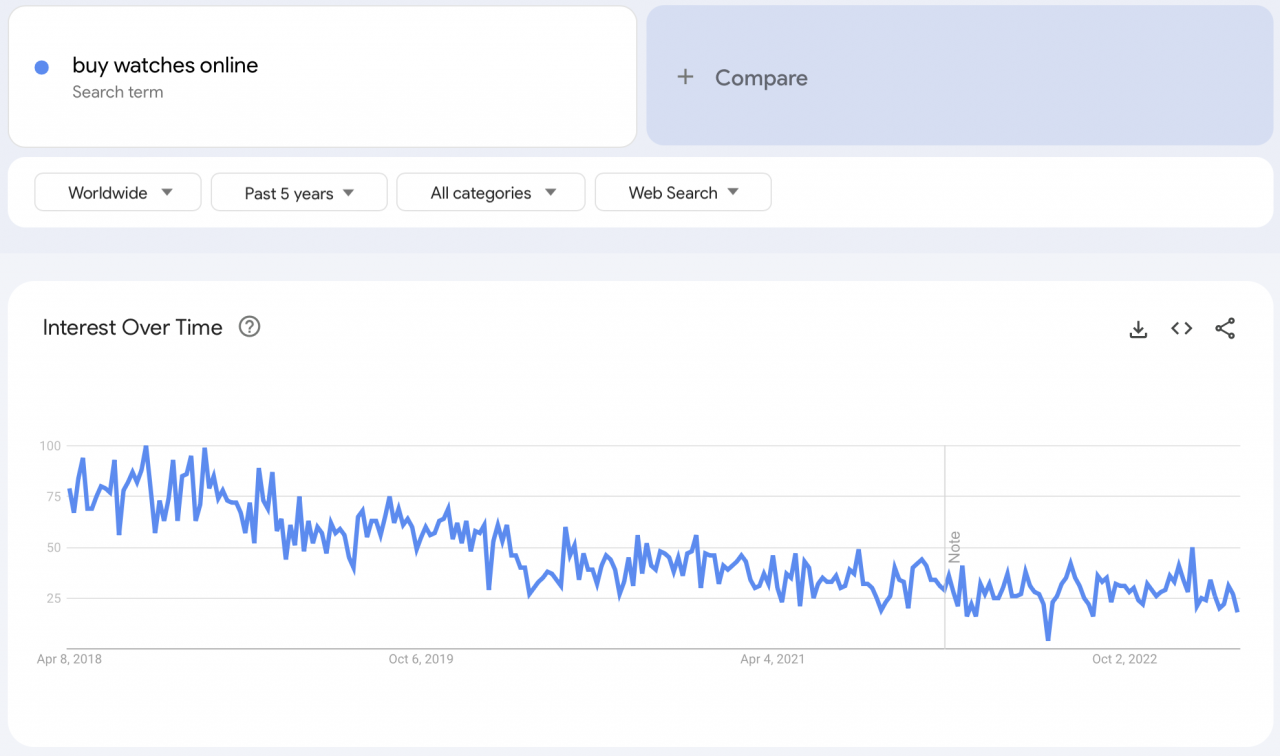The image size is (1280, 756).
Task: Click the Oct 2, 2022 axis label
Action: pyautogui.click(x=1124, y=659)
